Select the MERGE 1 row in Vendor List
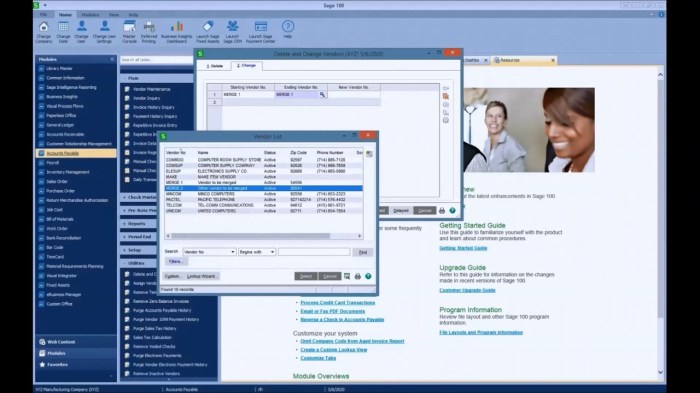This screenshot has height=393, width=700. [x=263, y=183]
